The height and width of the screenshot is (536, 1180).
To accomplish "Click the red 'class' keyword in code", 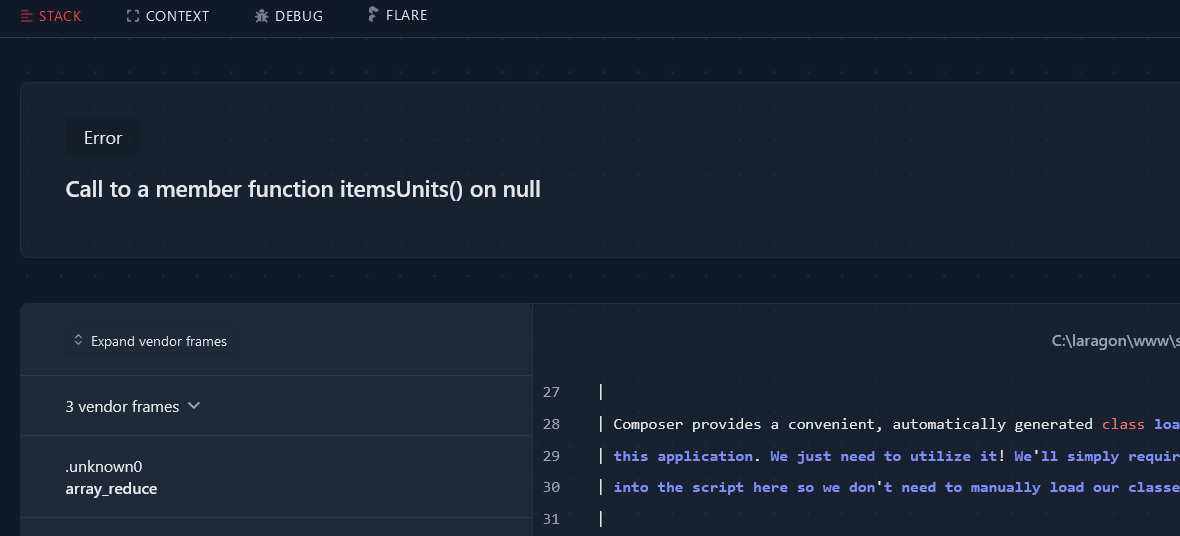I will coord(1123,424).
